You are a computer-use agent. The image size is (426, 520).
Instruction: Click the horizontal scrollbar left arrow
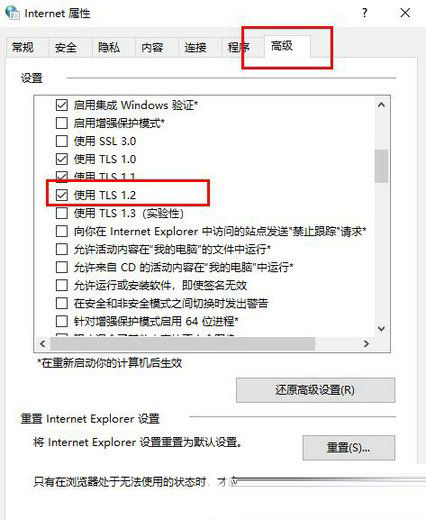pyautogui.click(x=42, y=344)
